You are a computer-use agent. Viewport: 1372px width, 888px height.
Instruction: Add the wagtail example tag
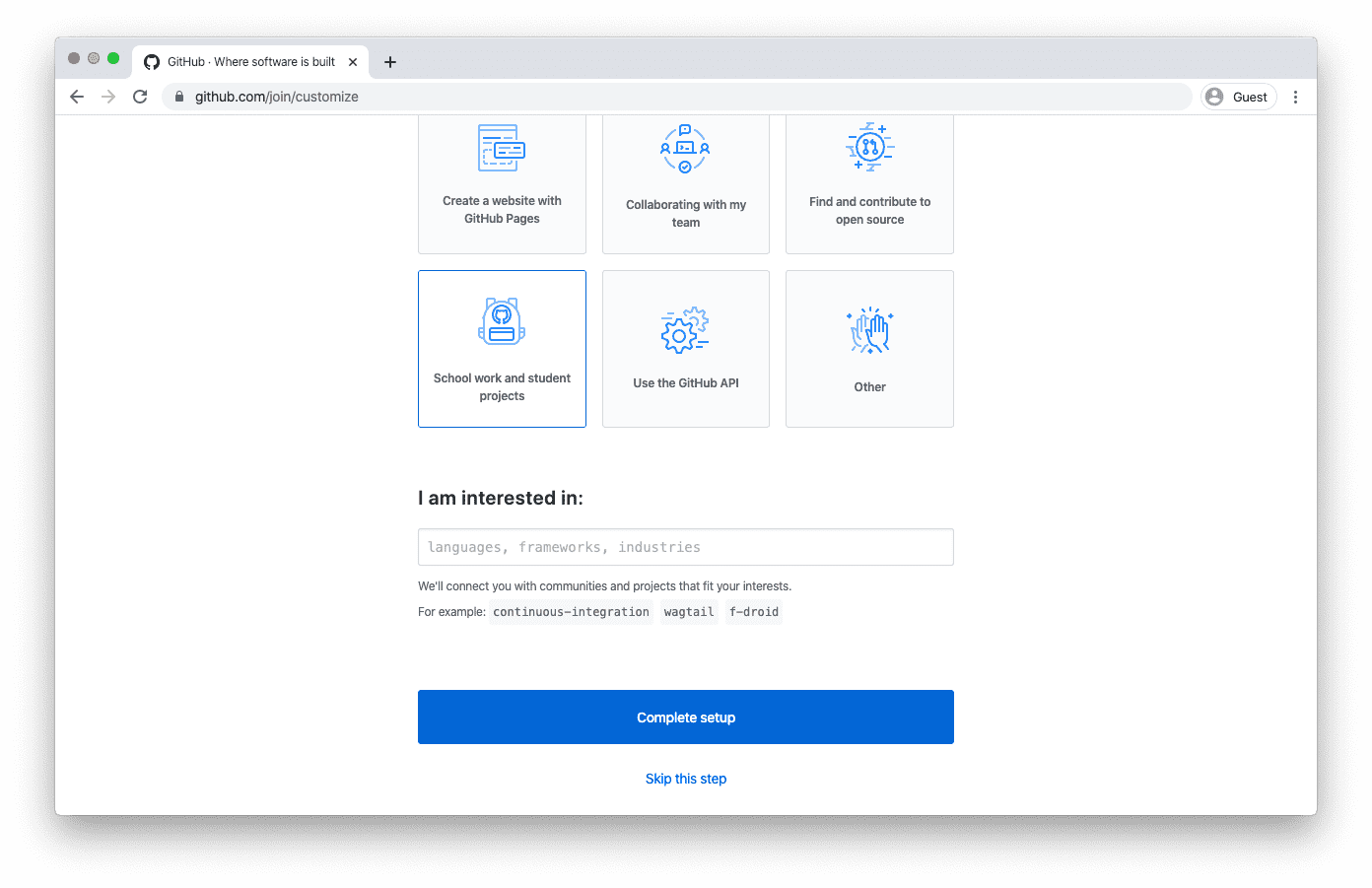689,612
